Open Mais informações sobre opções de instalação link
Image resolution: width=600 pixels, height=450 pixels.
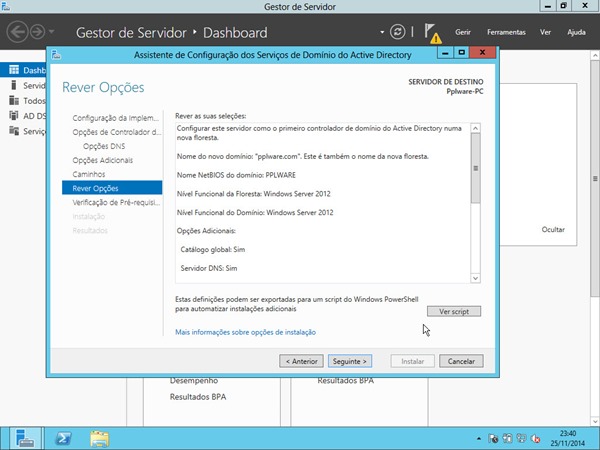pyautogui.click(x=245, y=332)
